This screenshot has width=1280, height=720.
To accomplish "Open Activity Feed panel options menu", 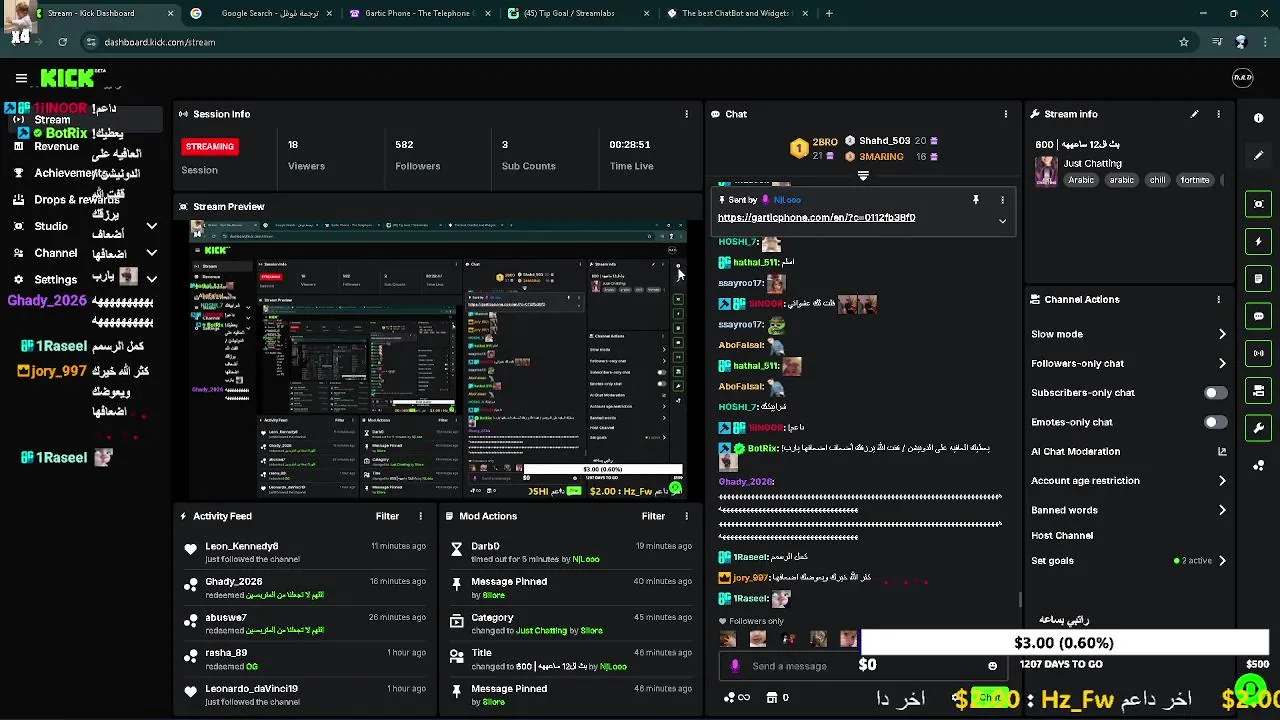I will coord(420,516).
